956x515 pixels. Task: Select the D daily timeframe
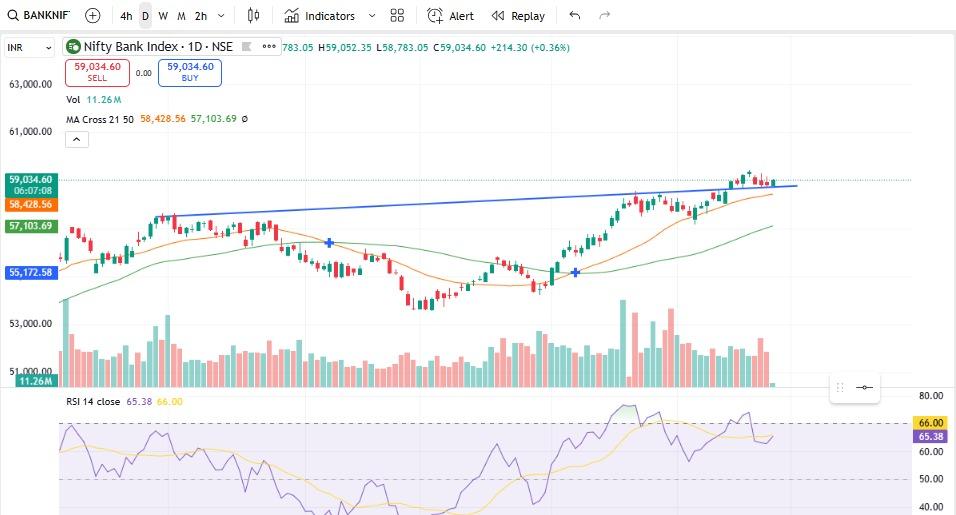pos(145,16)
